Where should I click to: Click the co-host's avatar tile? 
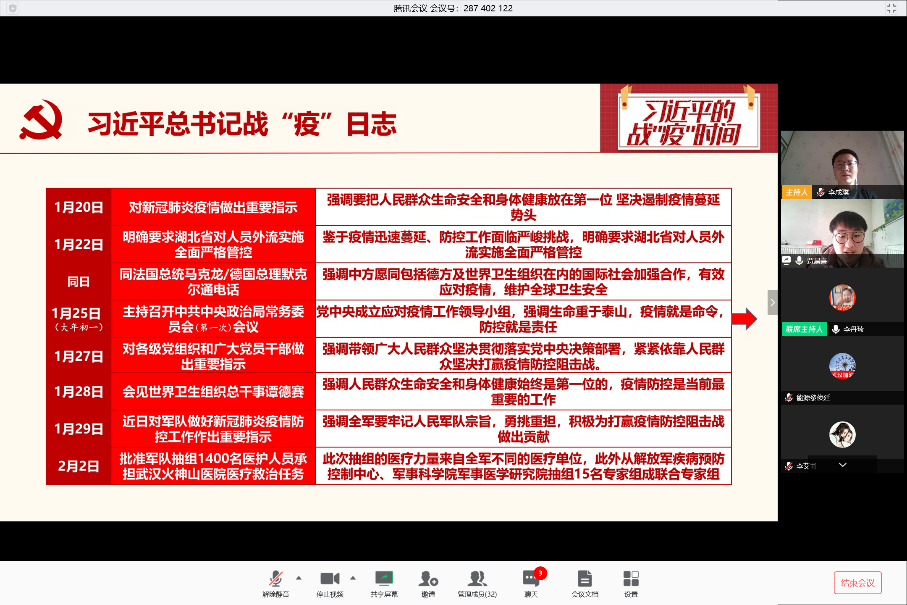[841, 296]
